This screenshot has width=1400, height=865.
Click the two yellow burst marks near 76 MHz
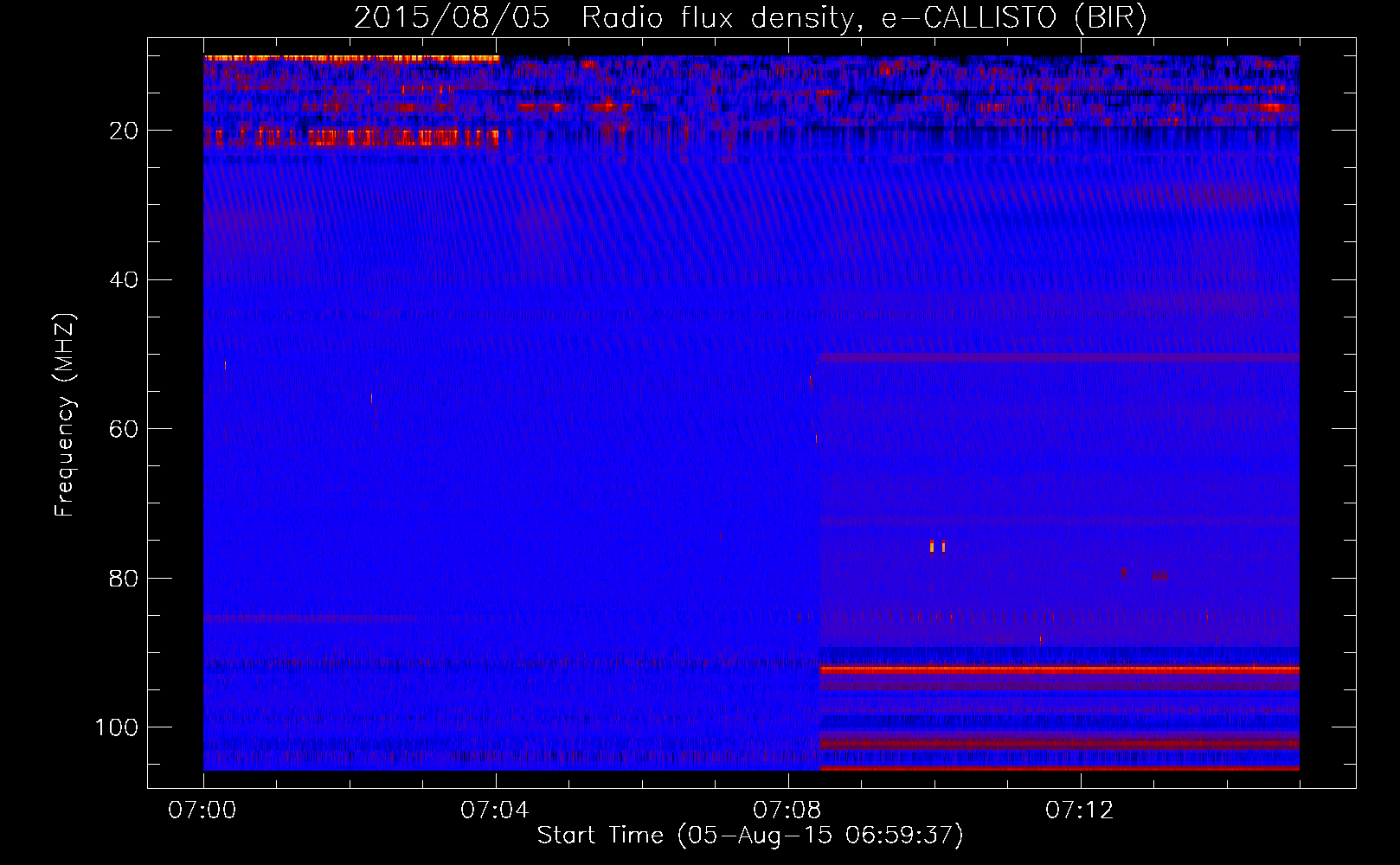pyautogui.click(x=937, y=546)
